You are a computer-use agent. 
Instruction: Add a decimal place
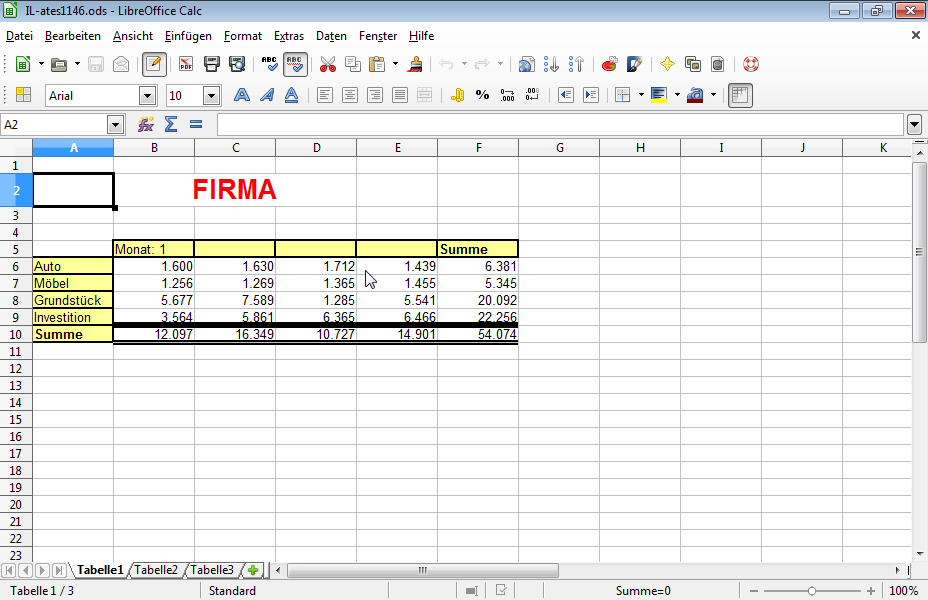coord(507,95)
